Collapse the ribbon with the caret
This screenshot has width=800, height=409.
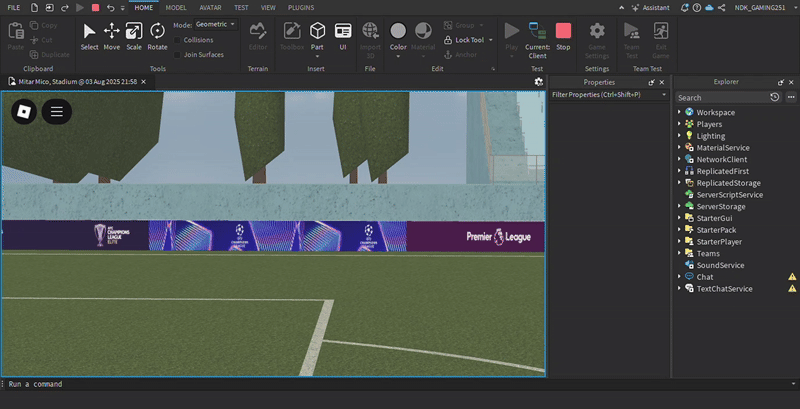coord(621,8)
